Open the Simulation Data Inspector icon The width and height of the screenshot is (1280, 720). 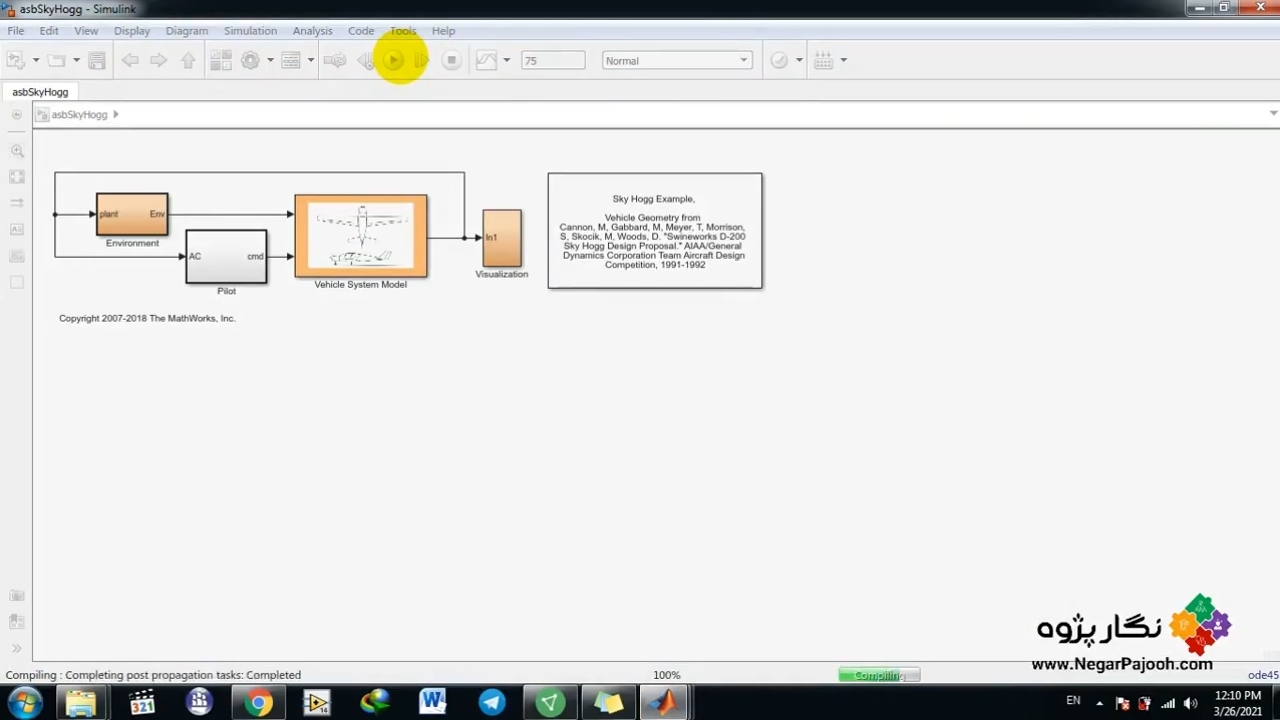click(x=486, y=61)
